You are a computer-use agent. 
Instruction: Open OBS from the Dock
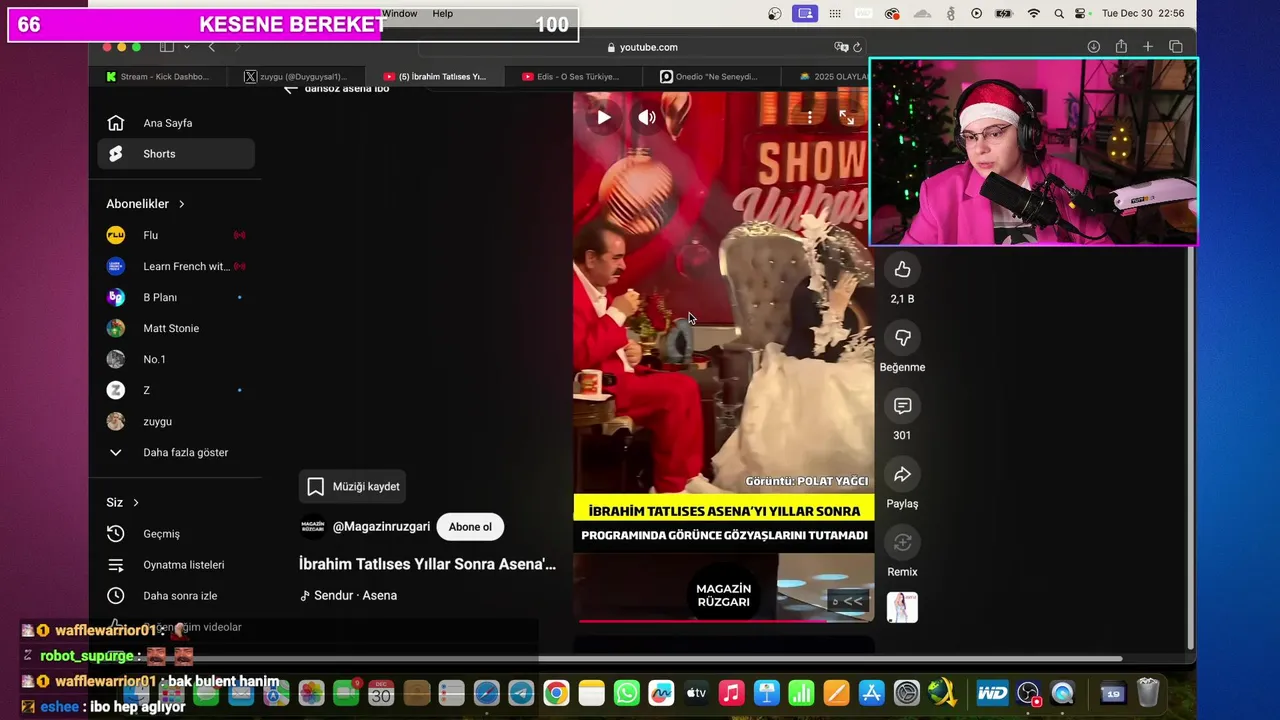[1028, 693]
